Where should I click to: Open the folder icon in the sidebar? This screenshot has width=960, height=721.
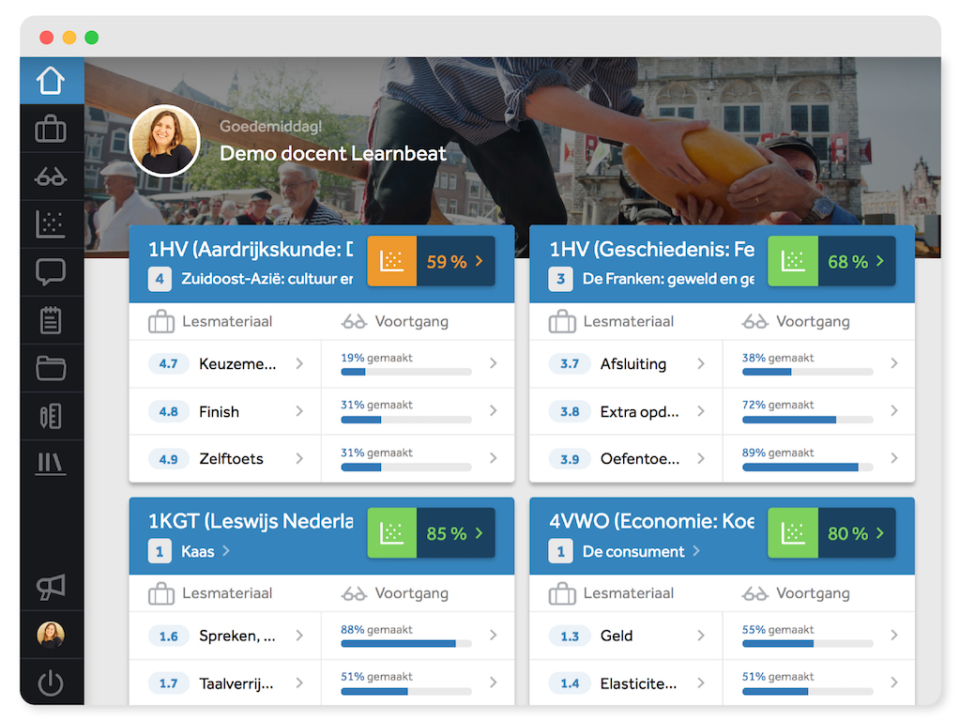point(51,369)
